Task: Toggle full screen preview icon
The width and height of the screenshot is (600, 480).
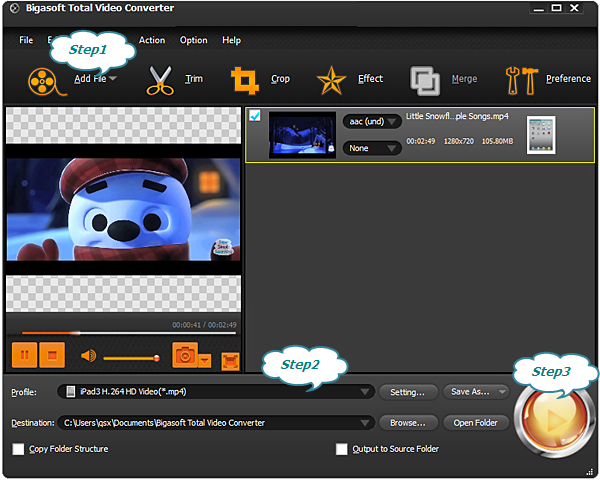Action: click(230, 362)
